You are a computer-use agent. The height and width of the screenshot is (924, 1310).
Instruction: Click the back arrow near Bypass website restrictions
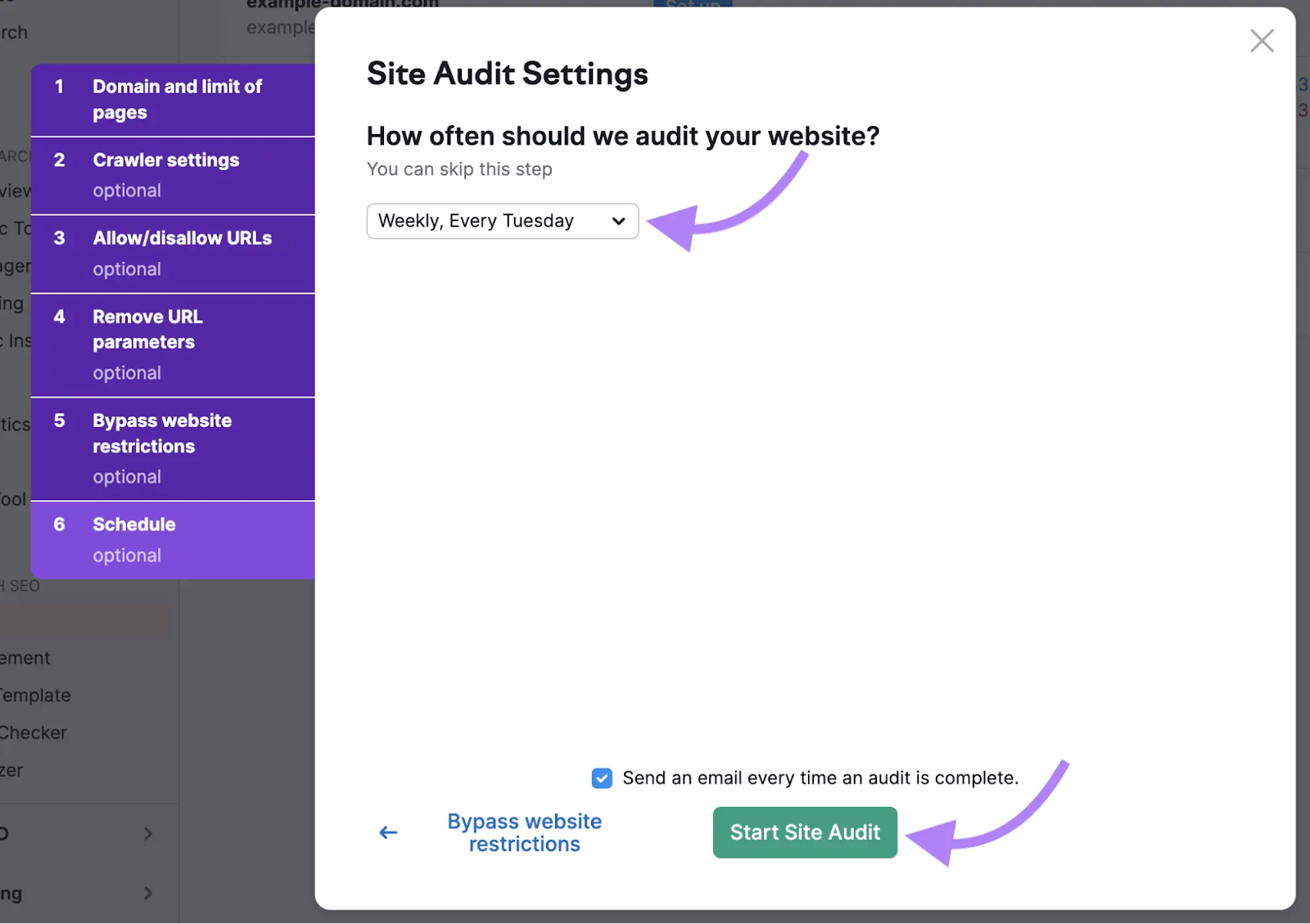pos(388,832)
